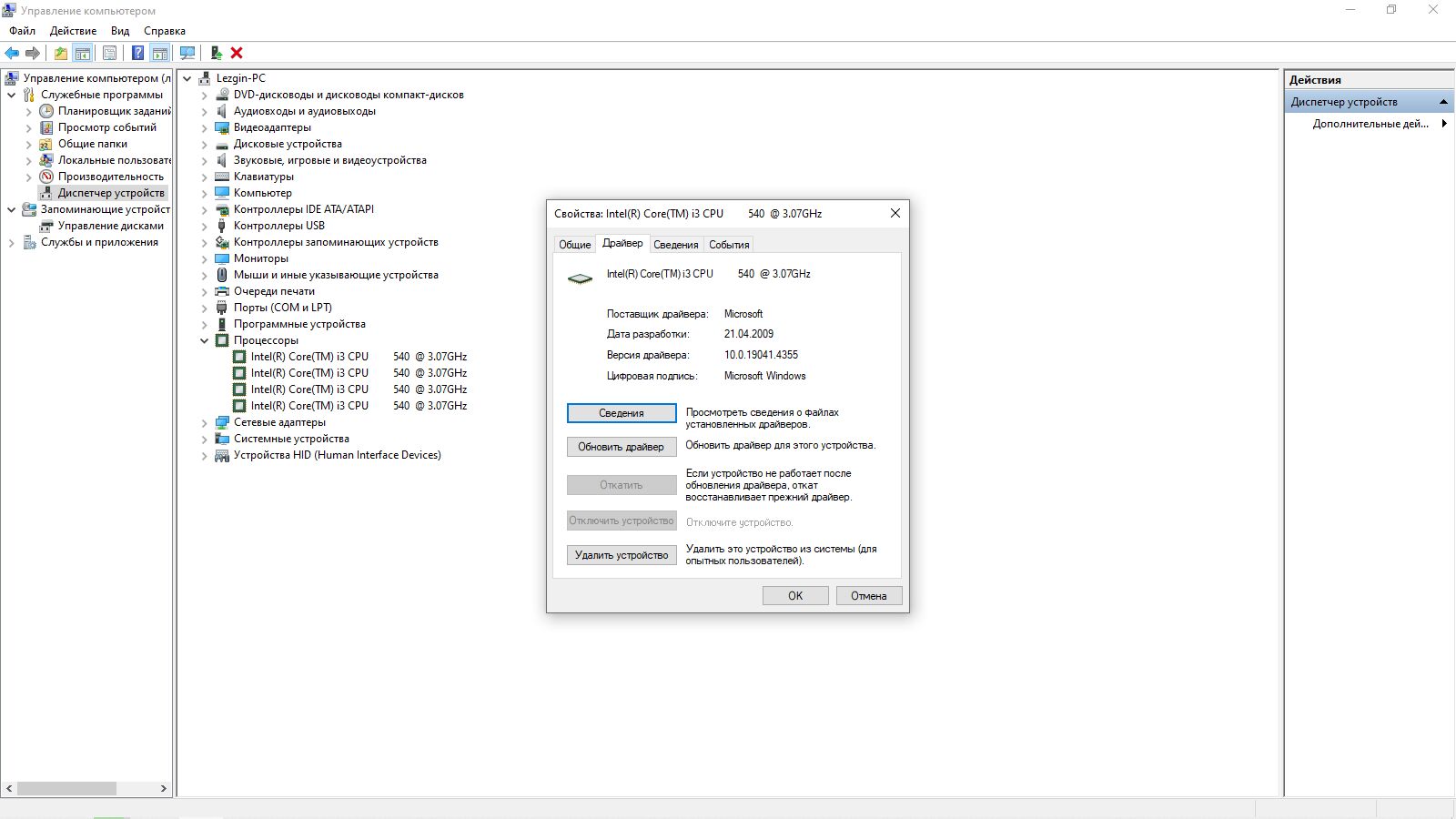
Task: Open the Вид menu
Action: (120, 31)
